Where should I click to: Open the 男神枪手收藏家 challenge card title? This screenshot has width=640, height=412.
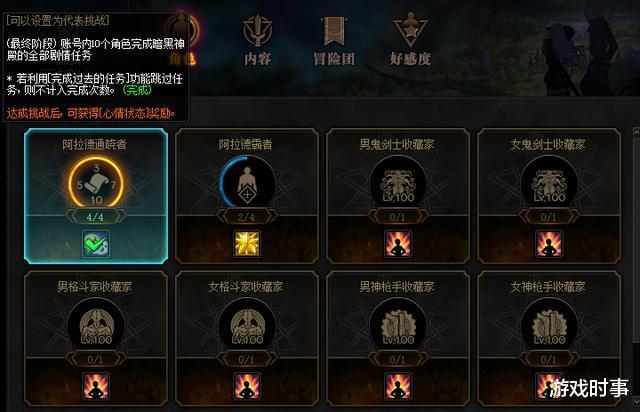click(397, 287)
